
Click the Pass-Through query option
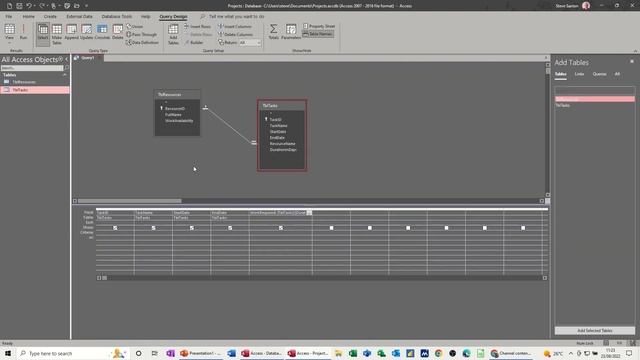click(142, 34)
